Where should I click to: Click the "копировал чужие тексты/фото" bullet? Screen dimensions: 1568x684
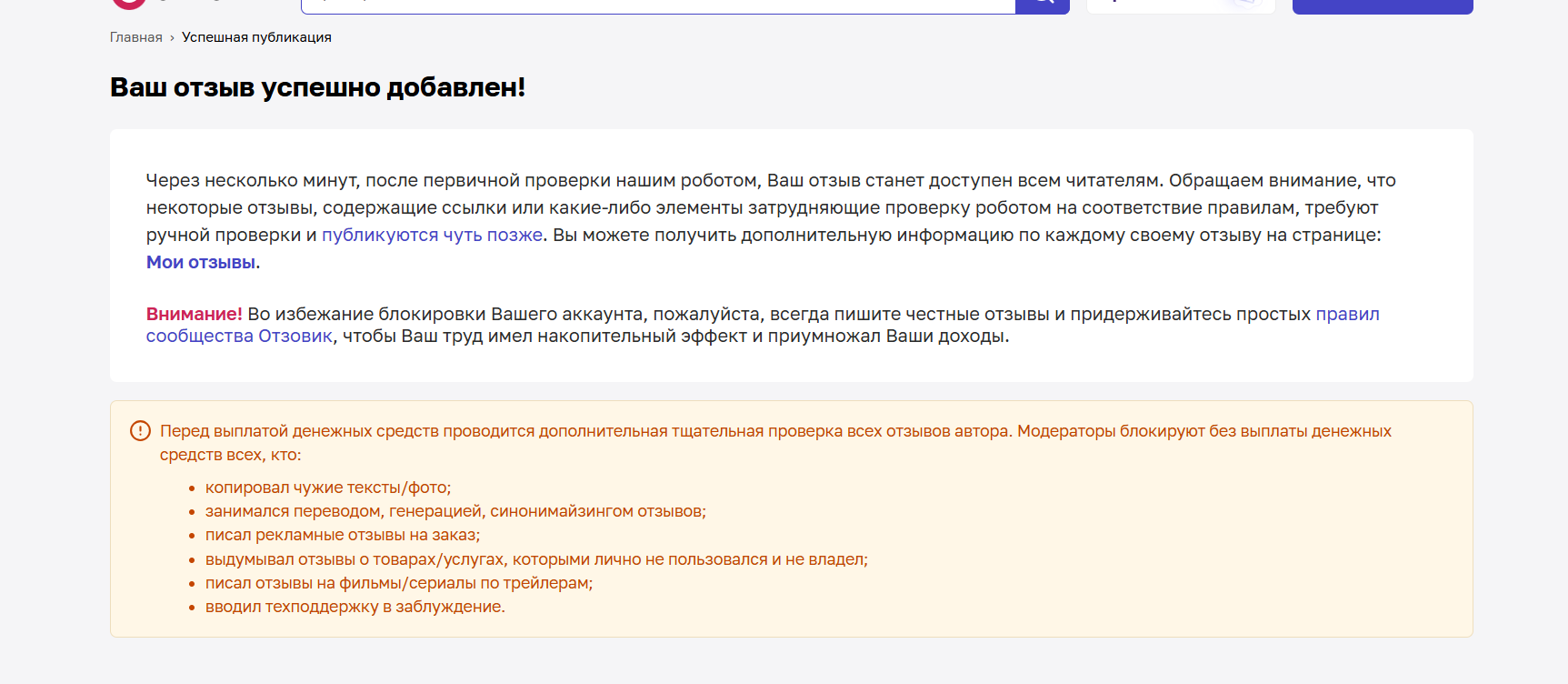tap(328, 488)
